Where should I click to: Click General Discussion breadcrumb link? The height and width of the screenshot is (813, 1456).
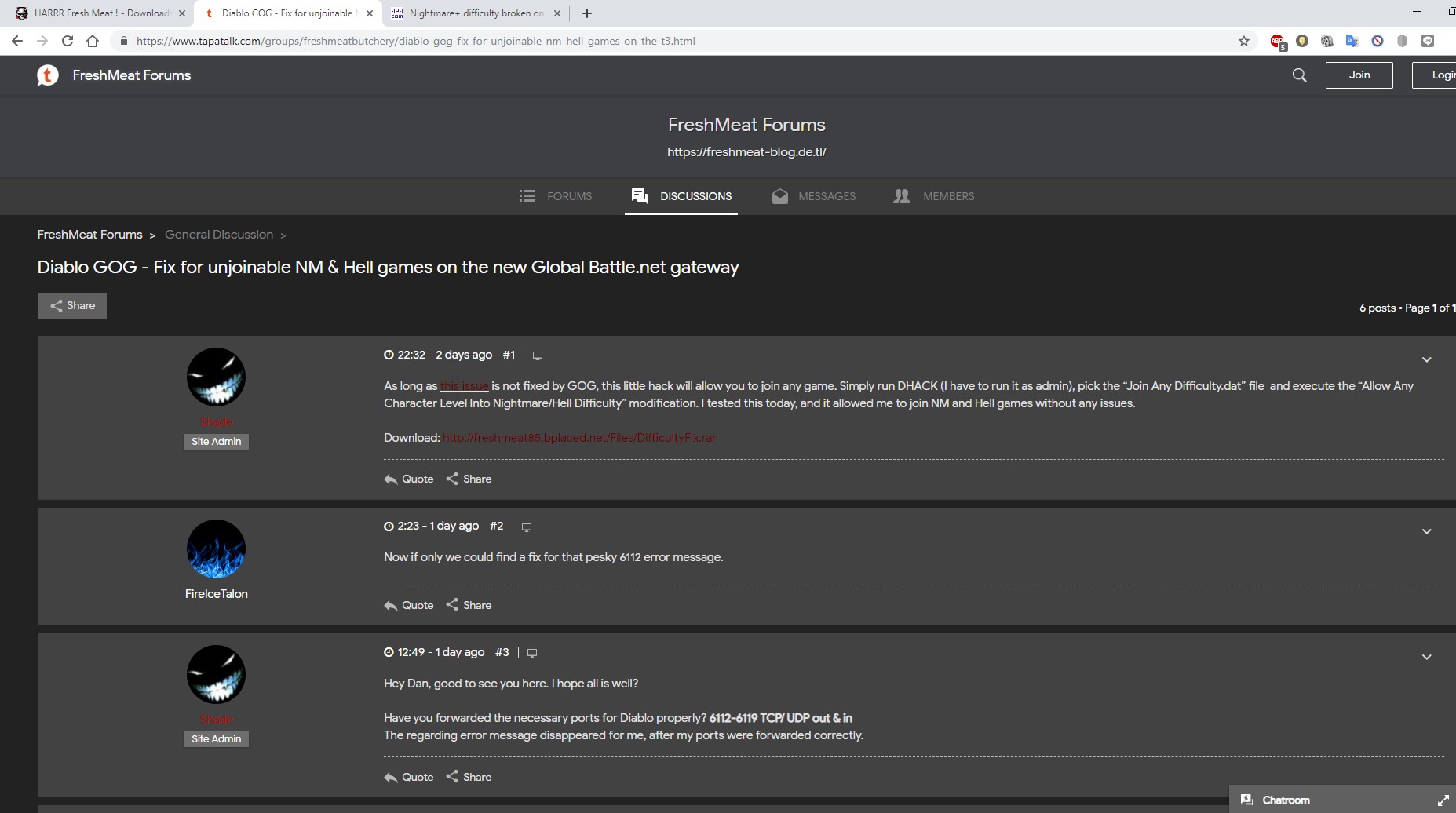219,235
